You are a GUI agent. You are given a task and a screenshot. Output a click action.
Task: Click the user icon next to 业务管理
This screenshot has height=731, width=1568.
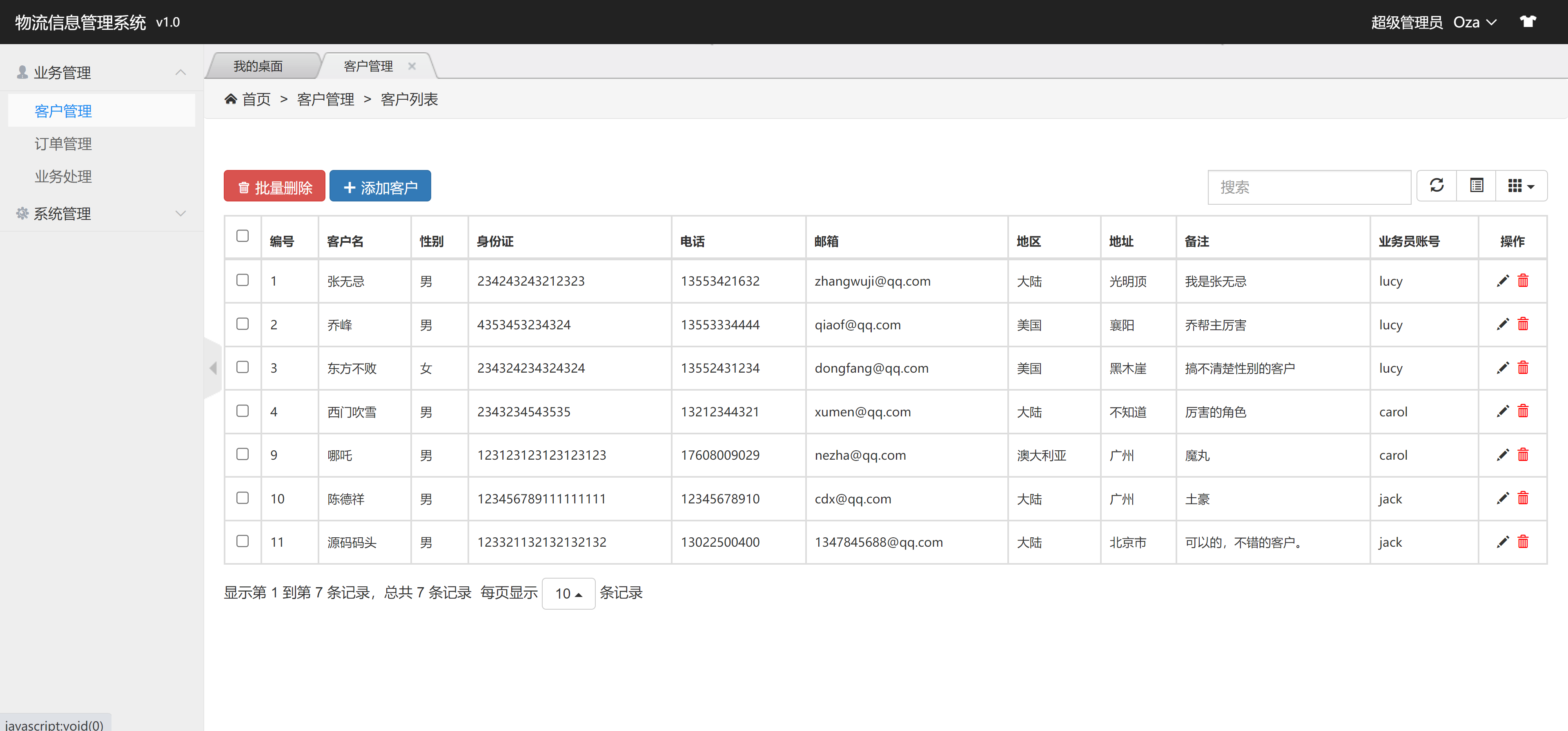22,72
